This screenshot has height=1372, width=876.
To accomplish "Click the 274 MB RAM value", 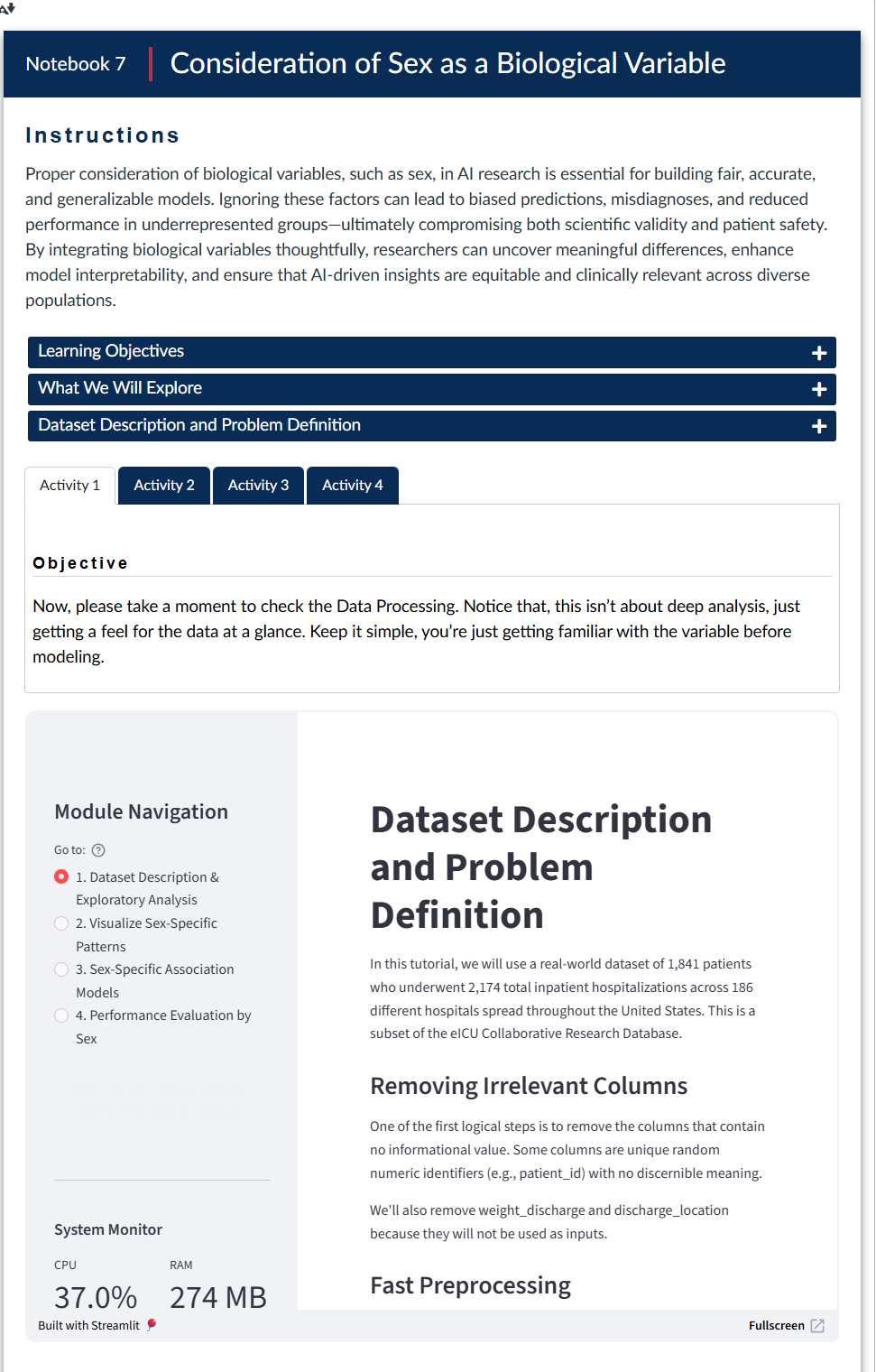I will pos(218,1298).
